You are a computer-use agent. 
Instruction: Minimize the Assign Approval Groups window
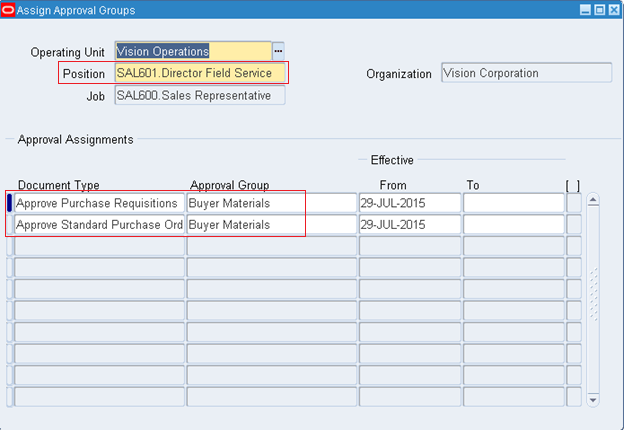(583, 10)
